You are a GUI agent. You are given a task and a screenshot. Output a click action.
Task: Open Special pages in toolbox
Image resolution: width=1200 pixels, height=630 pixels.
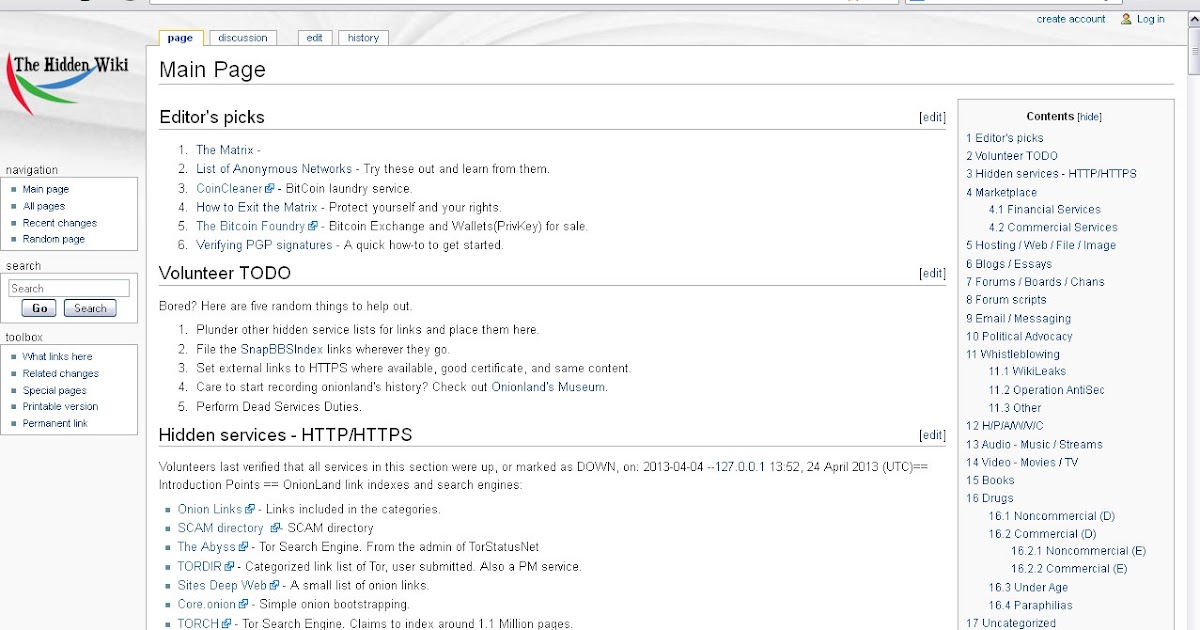(x=55, y=390)
